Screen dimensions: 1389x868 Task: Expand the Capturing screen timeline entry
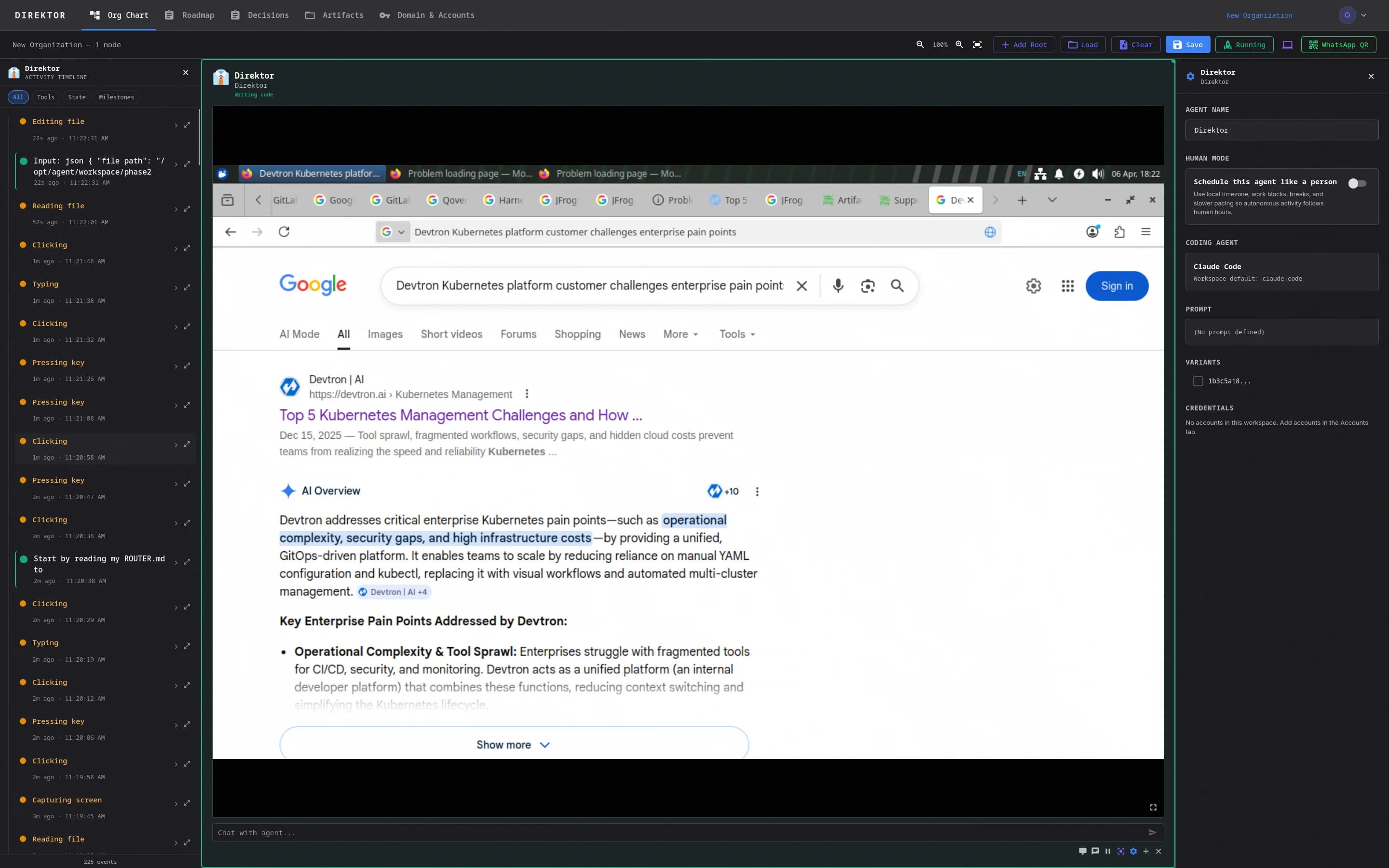pos(176,804)
